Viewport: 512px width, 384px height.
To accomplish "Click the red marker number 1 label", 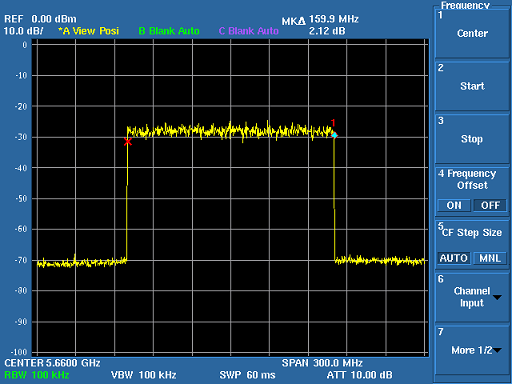I will (x=333, y=123).
